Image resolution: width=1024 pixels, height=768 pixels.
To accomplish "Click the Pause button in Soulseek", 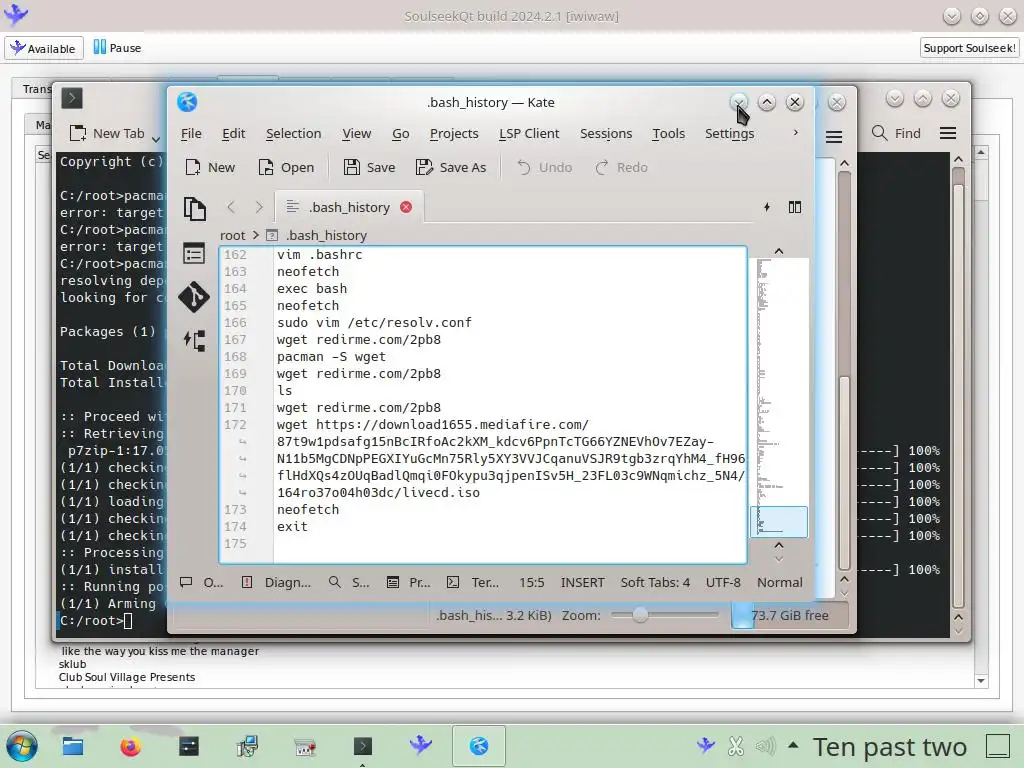I will coord(118,48).
